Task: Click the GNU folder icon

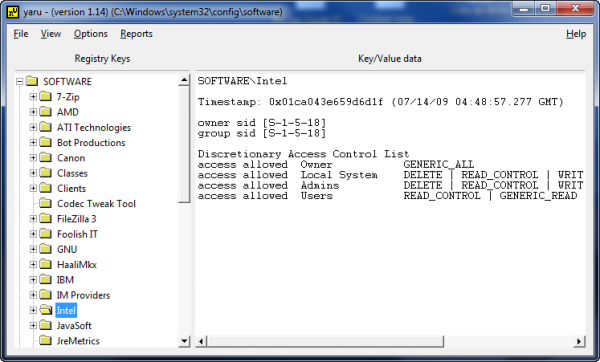Action: coord(46,249)
